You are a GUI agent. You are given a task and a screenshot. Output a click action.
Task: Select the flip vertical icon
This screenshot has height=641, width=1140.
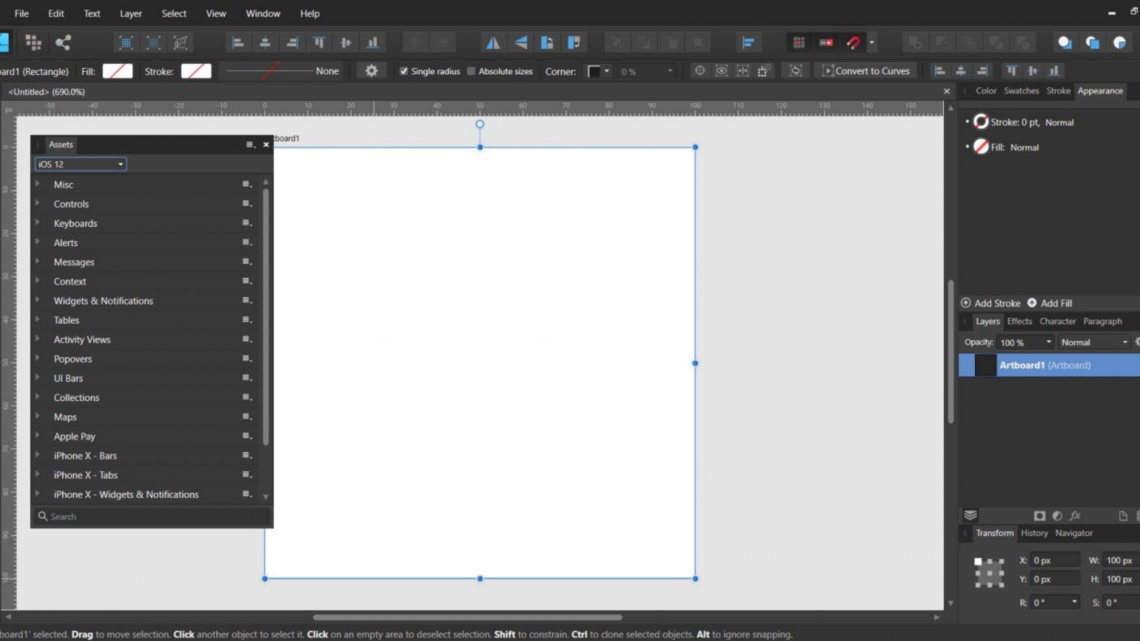tap(521, 42)
